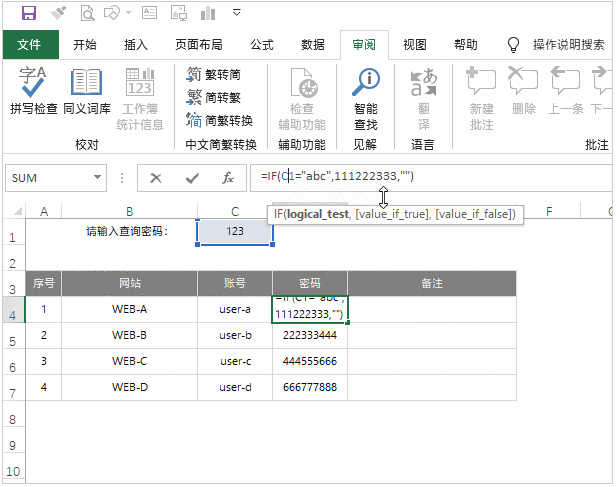Click the 序号 header cell
Image resolution: width=616 pixels, height=487 pixels.
pos(44,283)
